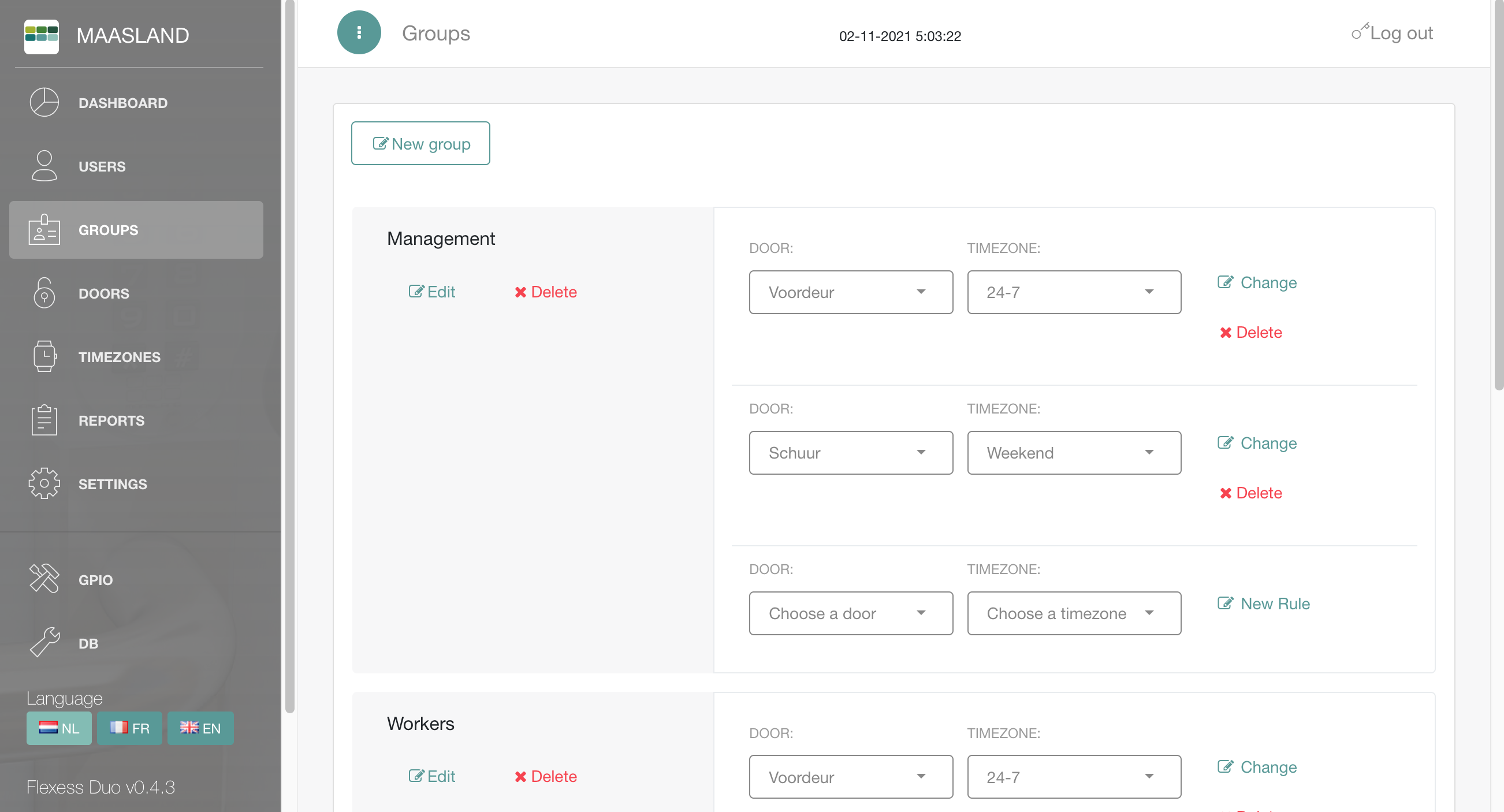Click the Maasland logo icon
Viewport: 1504px width, 812px height.
41,36
